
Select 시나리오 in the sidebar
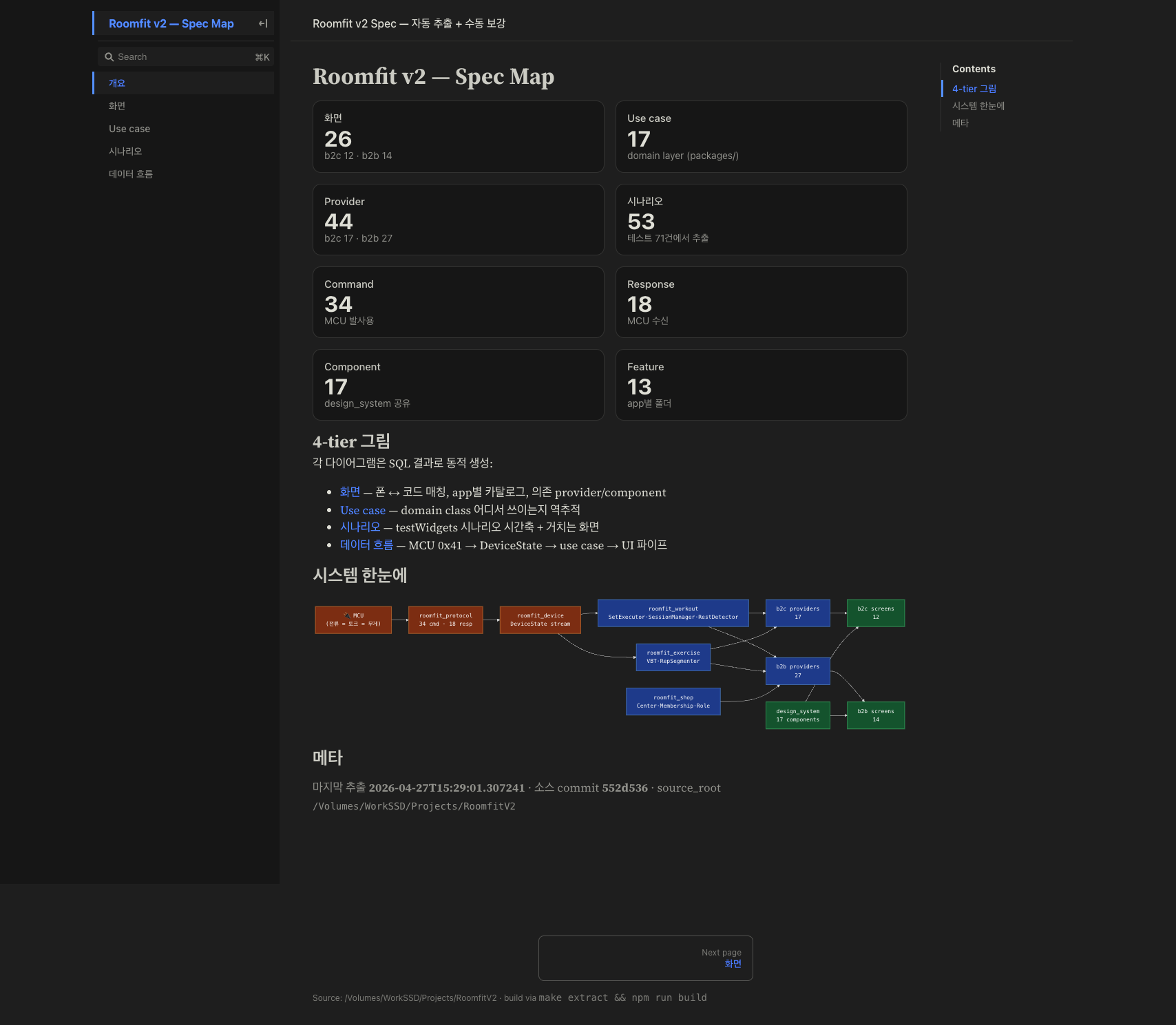pyautogui.click(x=125, y=151)
